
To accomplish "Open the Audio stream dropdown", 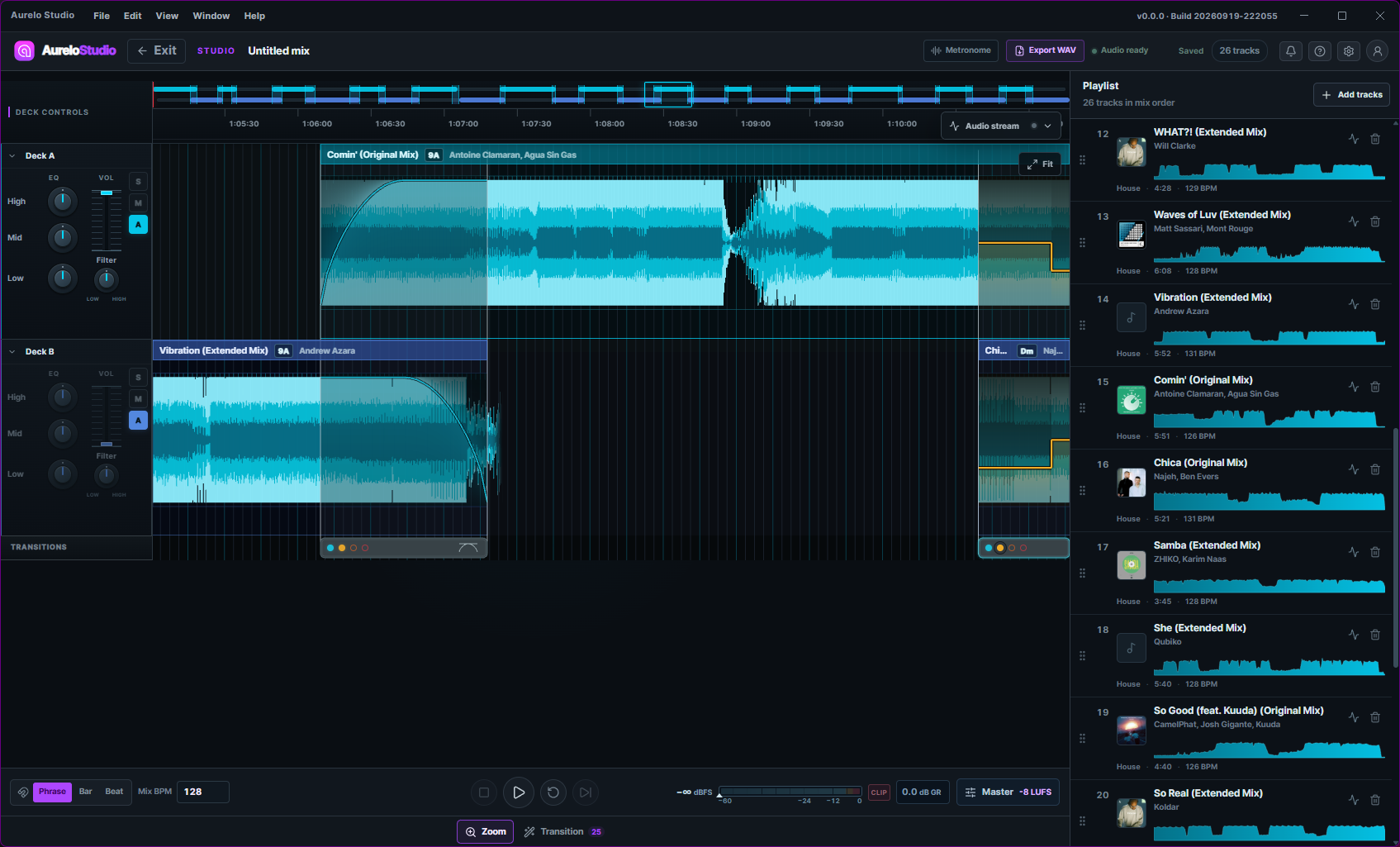I will click(1001, 126).
